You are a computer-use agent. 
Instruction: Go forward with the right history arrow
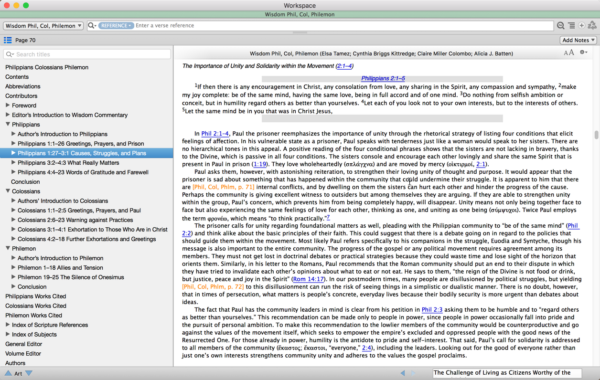click(x=413, y=373)
